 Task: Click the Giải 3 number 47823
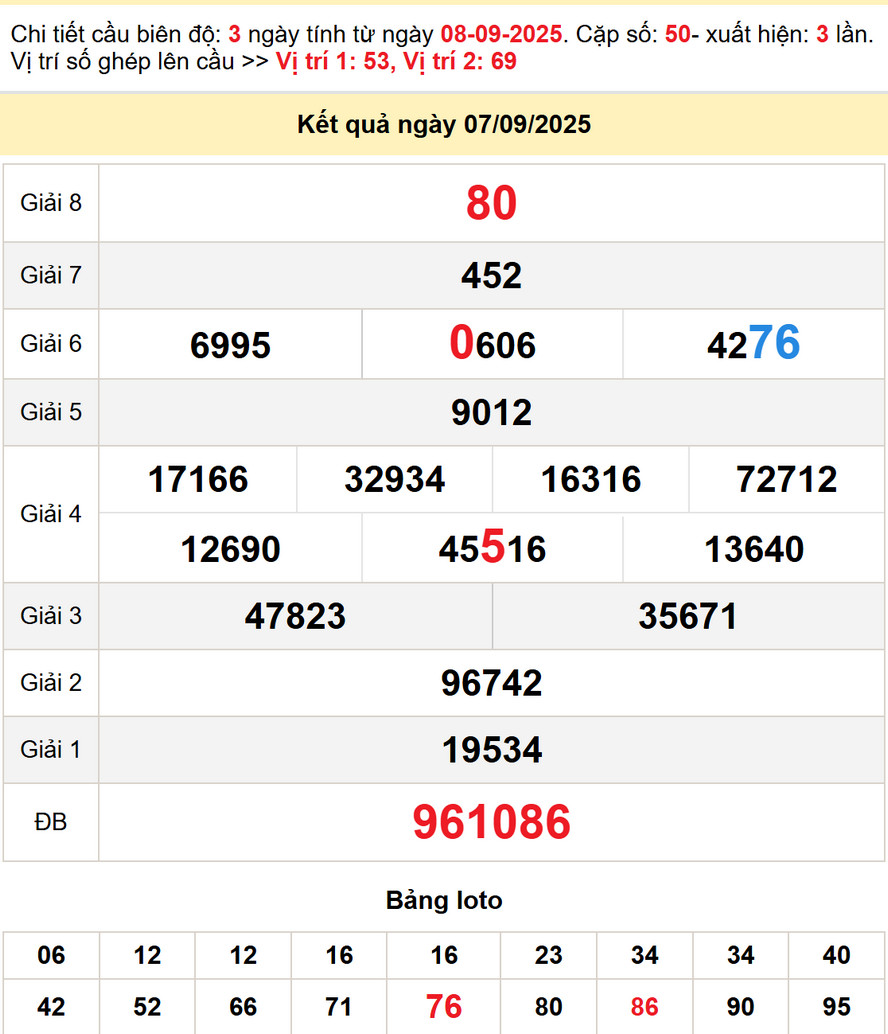tap(295, 616)
